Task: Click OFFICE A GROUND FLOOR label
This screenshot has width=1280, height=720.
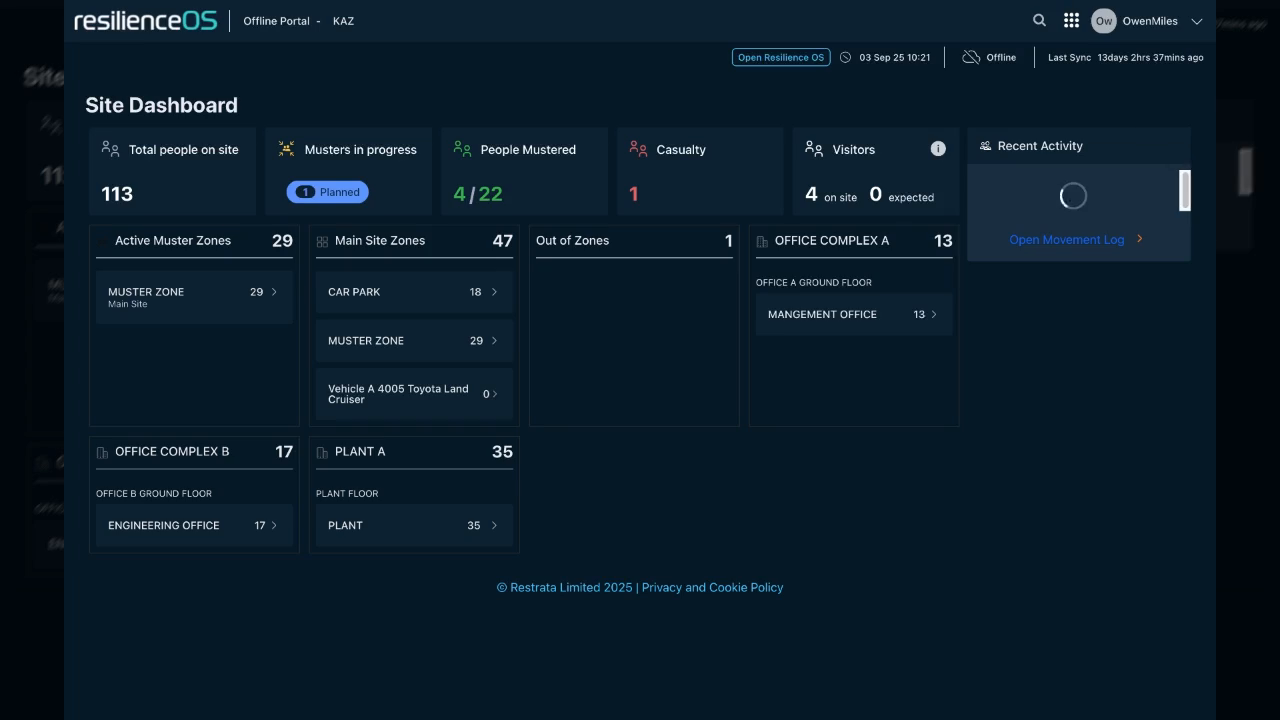Action: pyautogui.click(x=814, y=282)
